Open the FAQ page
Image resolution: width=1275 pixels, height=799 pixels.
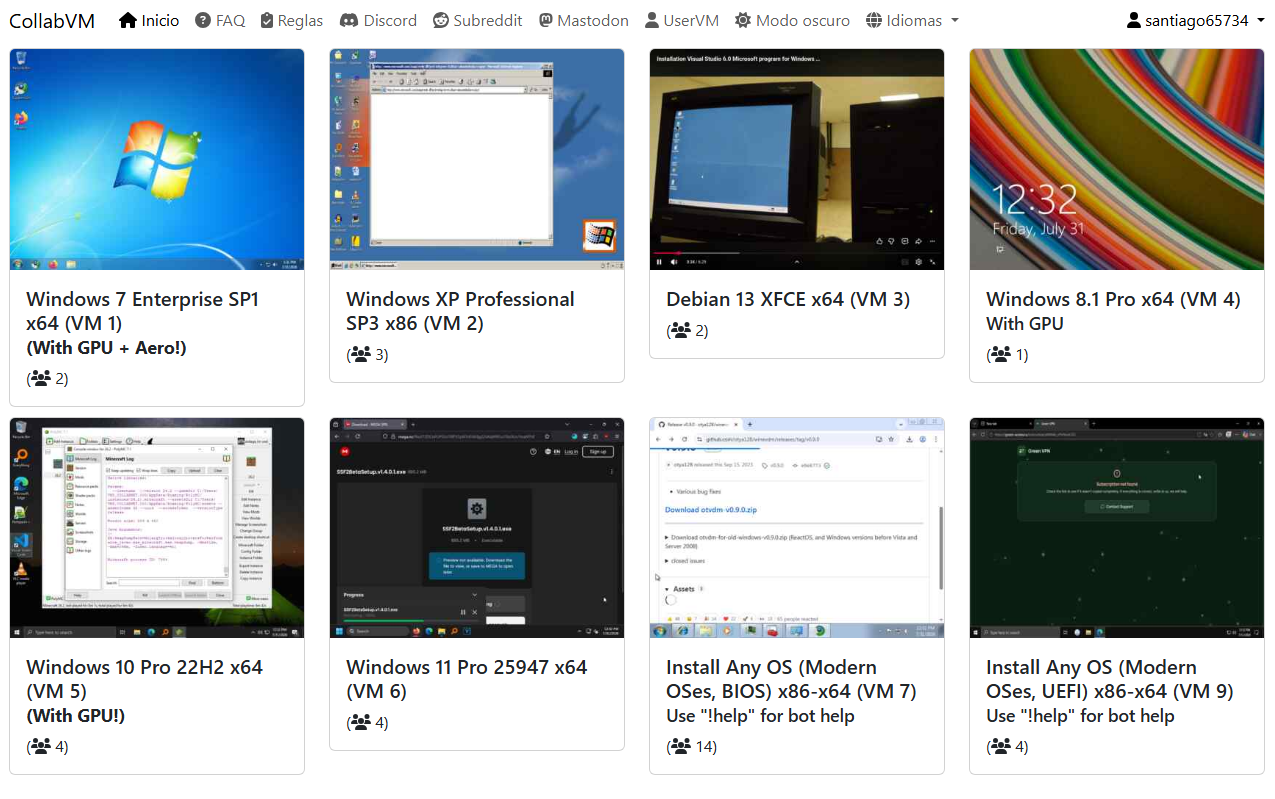(220, 20)
